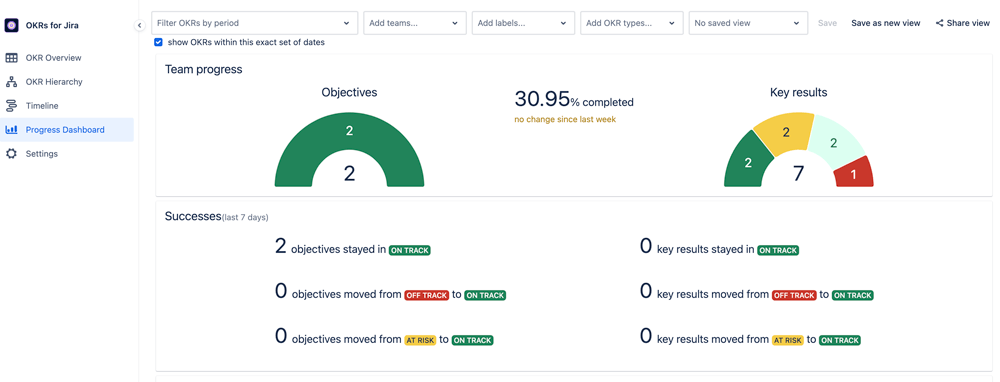
Task: Click the green Objectives gauge arc
Action: (349, 131)
